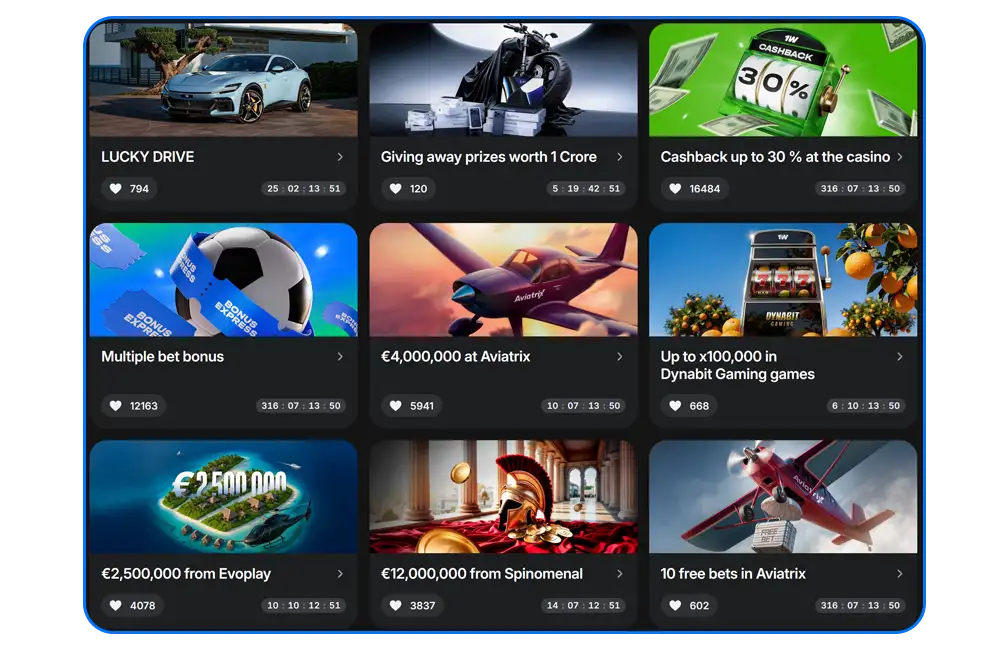This screenshot has height=650, width=1000.
Task: Like the €2,500,000 from Evoplay promotion
Action: pyautogui.click(x=115, y=605)
